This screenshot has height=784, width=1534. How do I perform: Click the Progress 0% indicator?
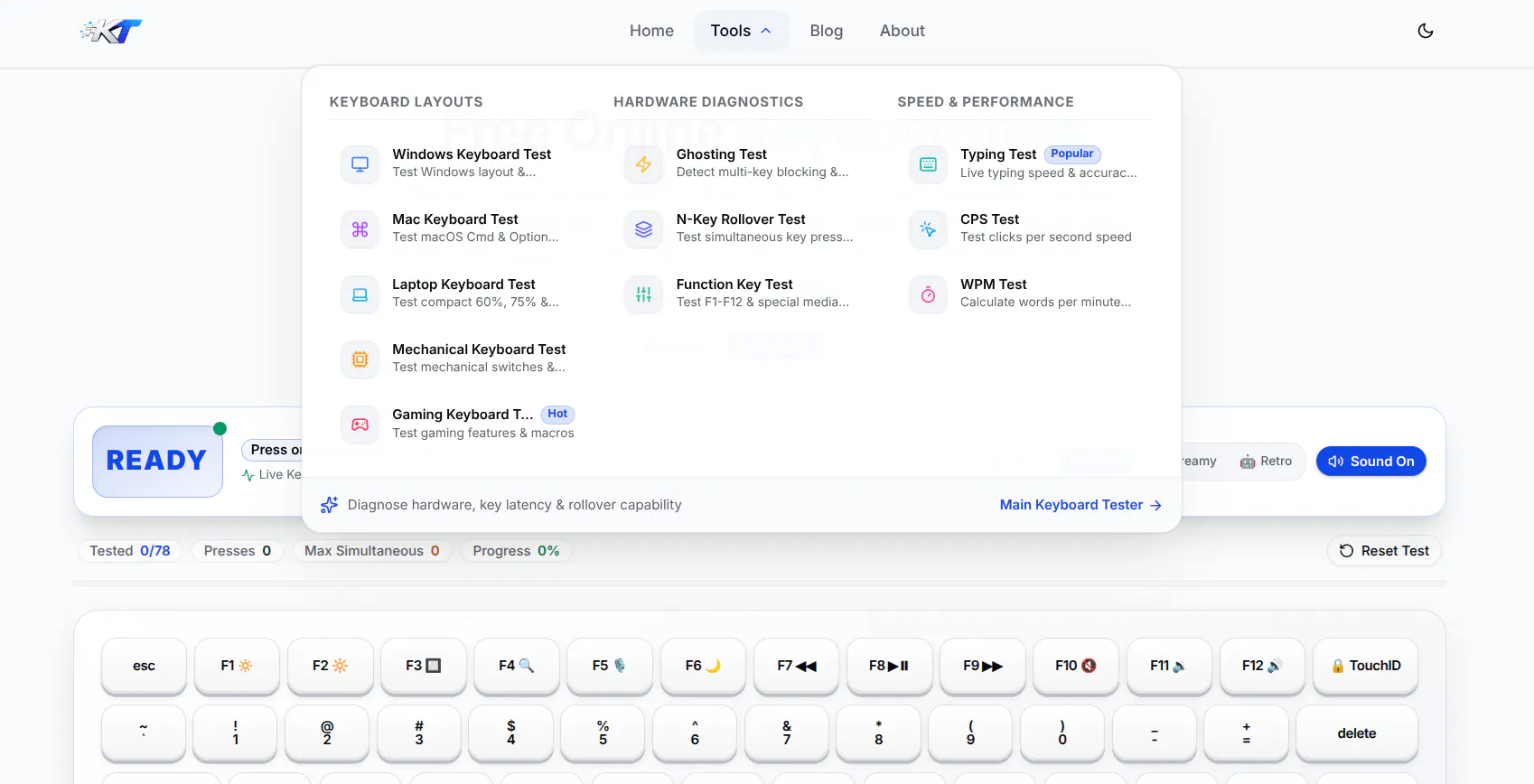516,551
